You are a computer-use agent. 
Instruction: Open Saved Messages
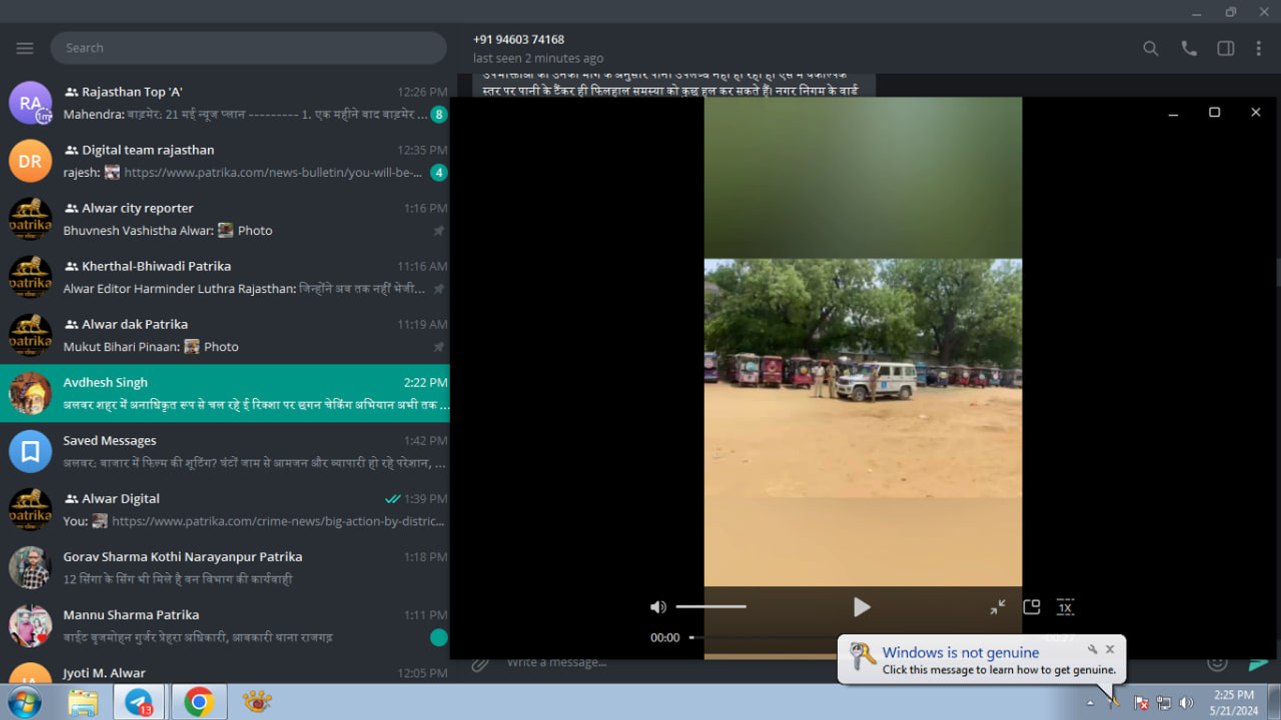click(225, 451)
